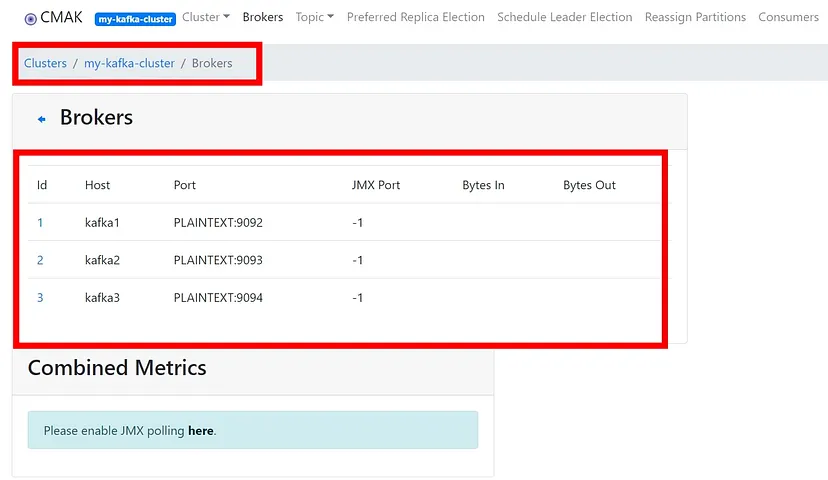The width and height of the screenshot is (828, 480).
Task: Click JMX Port value -1 for kafka2
Action: (x=357, y=260)
